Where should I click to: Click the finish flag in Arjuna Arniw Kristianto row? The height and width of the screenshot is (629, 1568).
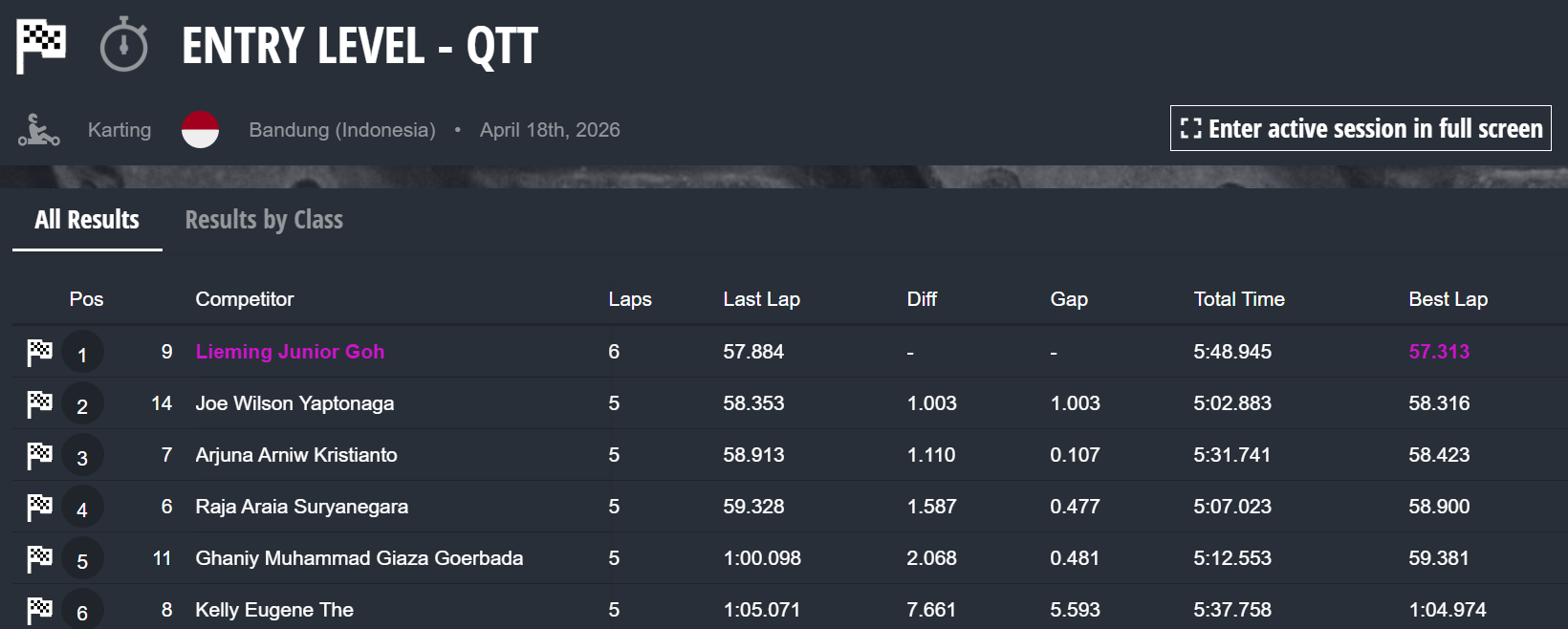(39, 456)
